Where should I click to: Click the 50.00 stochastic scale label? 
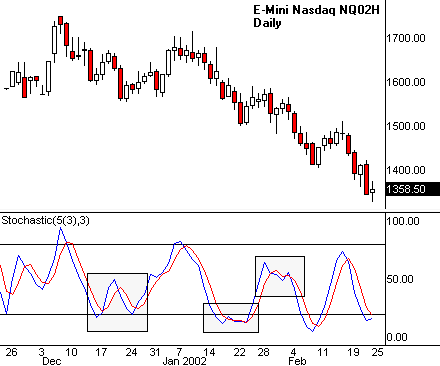point(400,279)
